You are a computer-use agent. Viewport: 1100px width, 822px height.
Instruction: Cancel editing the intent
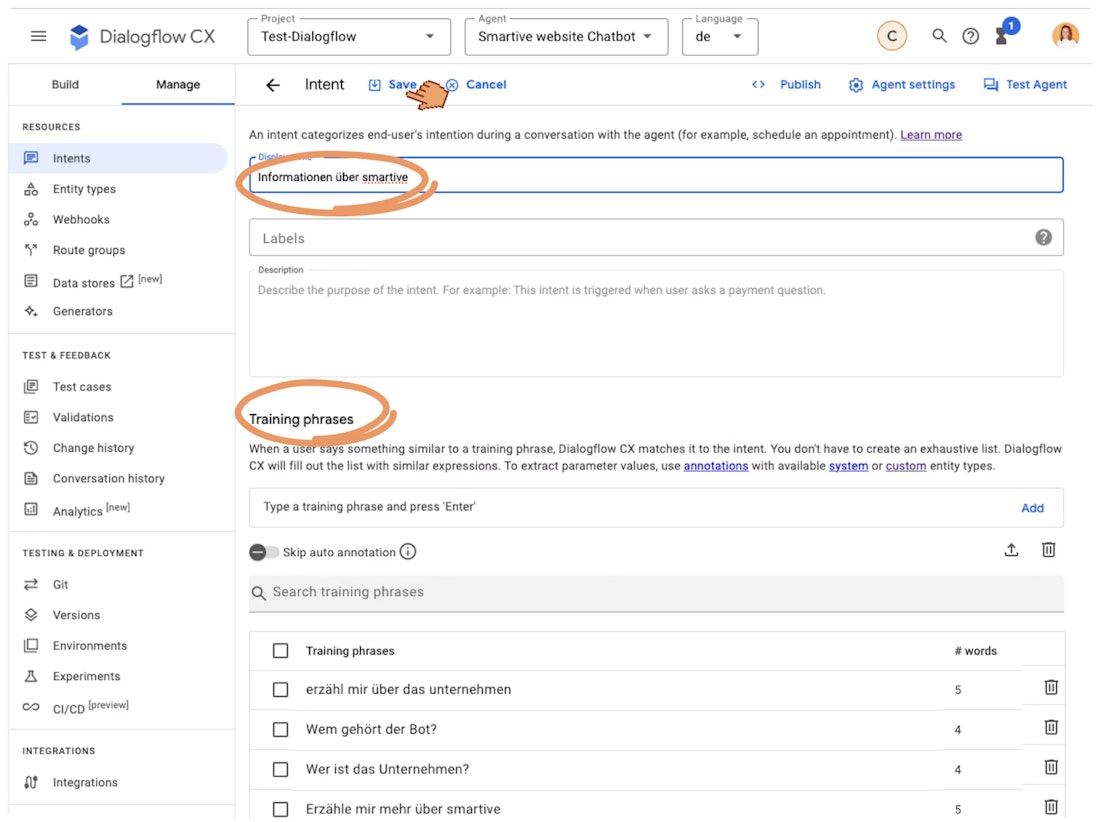click(476, 85)
